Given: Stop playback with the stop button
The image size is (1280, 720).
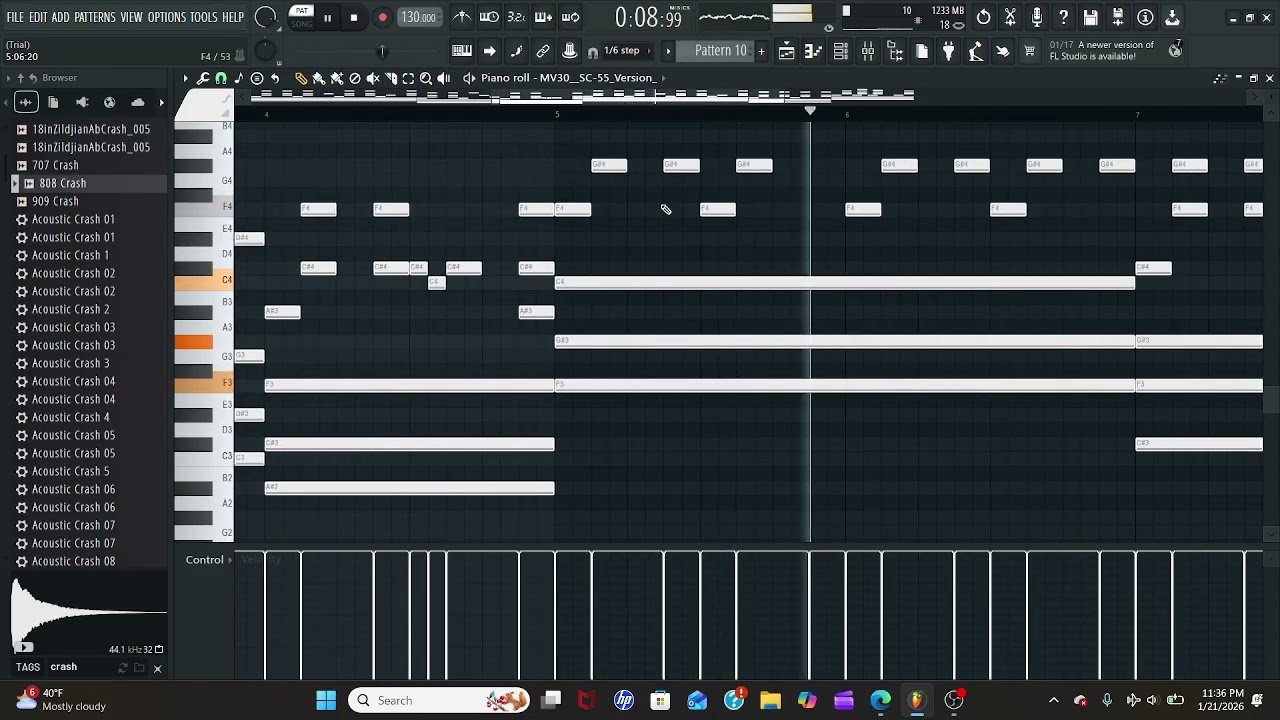Looking at the screenshot, I should pyautogui.click(x=354, y=18).
